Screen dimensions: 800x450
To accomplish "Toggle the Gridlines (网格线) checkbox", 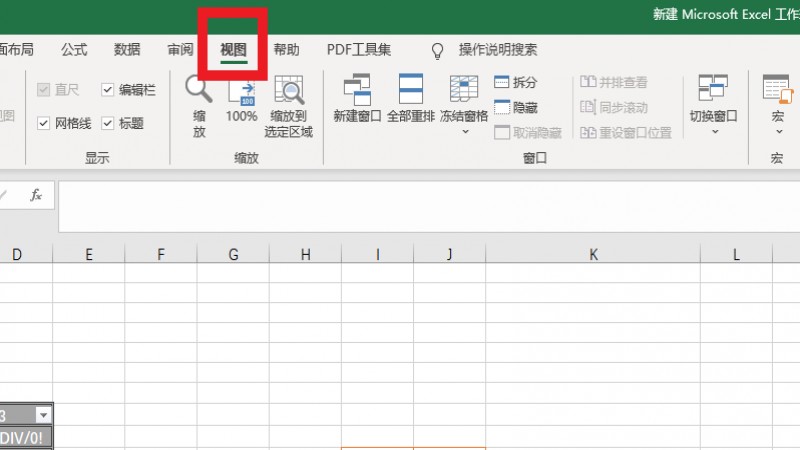I will tap(44, 123).
